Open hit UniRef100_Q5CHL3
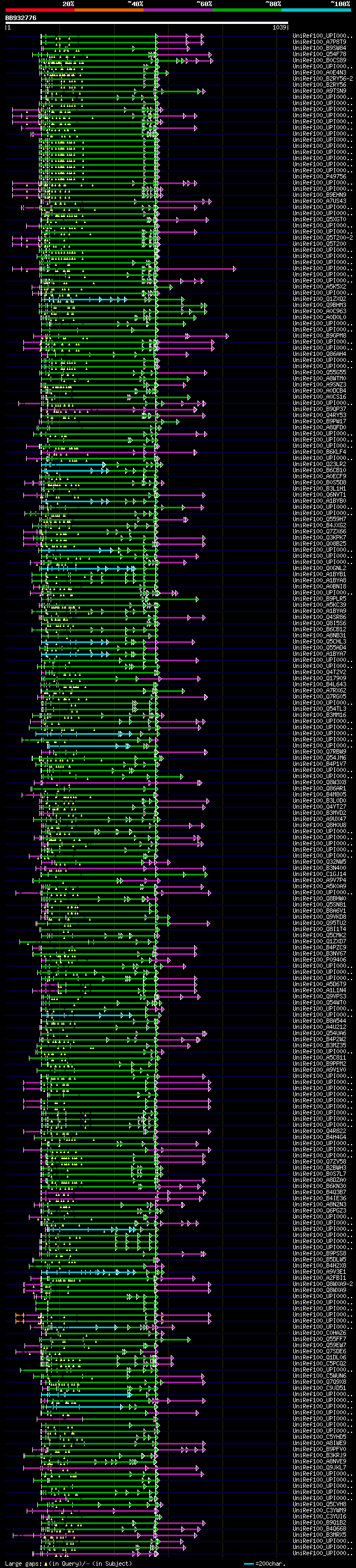The width and height of the screenshot is (356, 1568). click(319, 641)
